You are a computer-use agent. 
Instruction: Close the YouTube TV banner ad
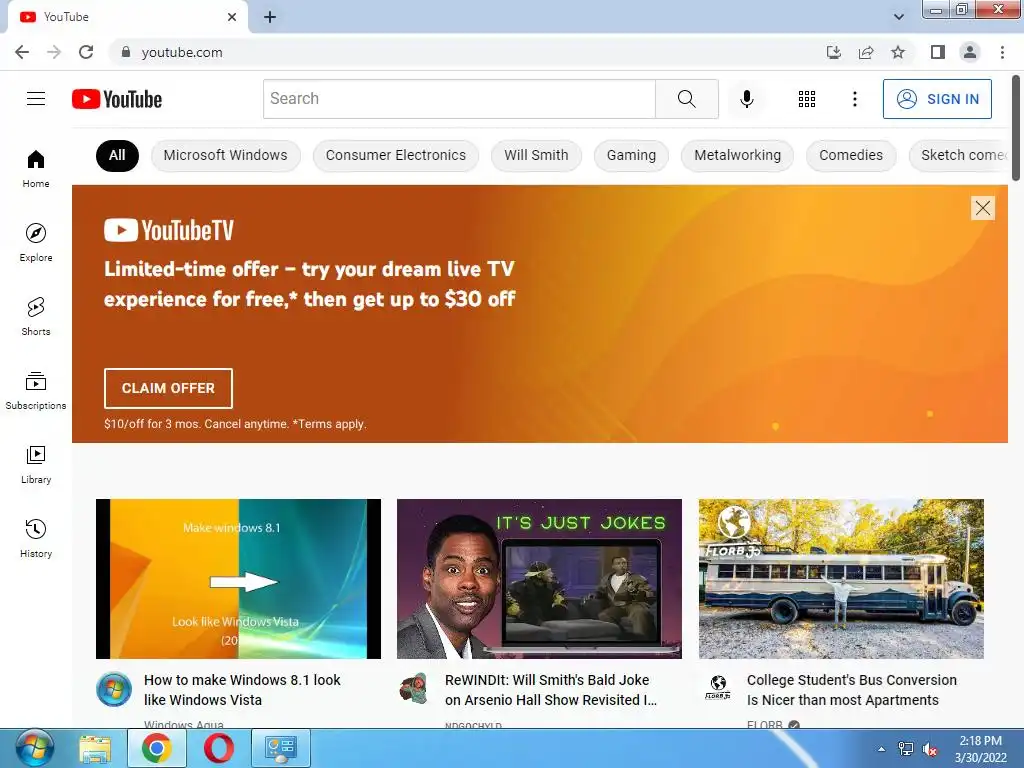(982, 208)
